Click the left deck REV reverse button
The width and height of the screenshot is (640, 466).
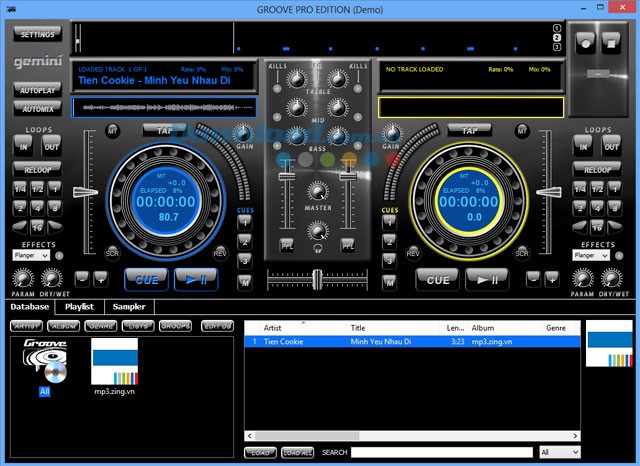click(x=219, y=254)
